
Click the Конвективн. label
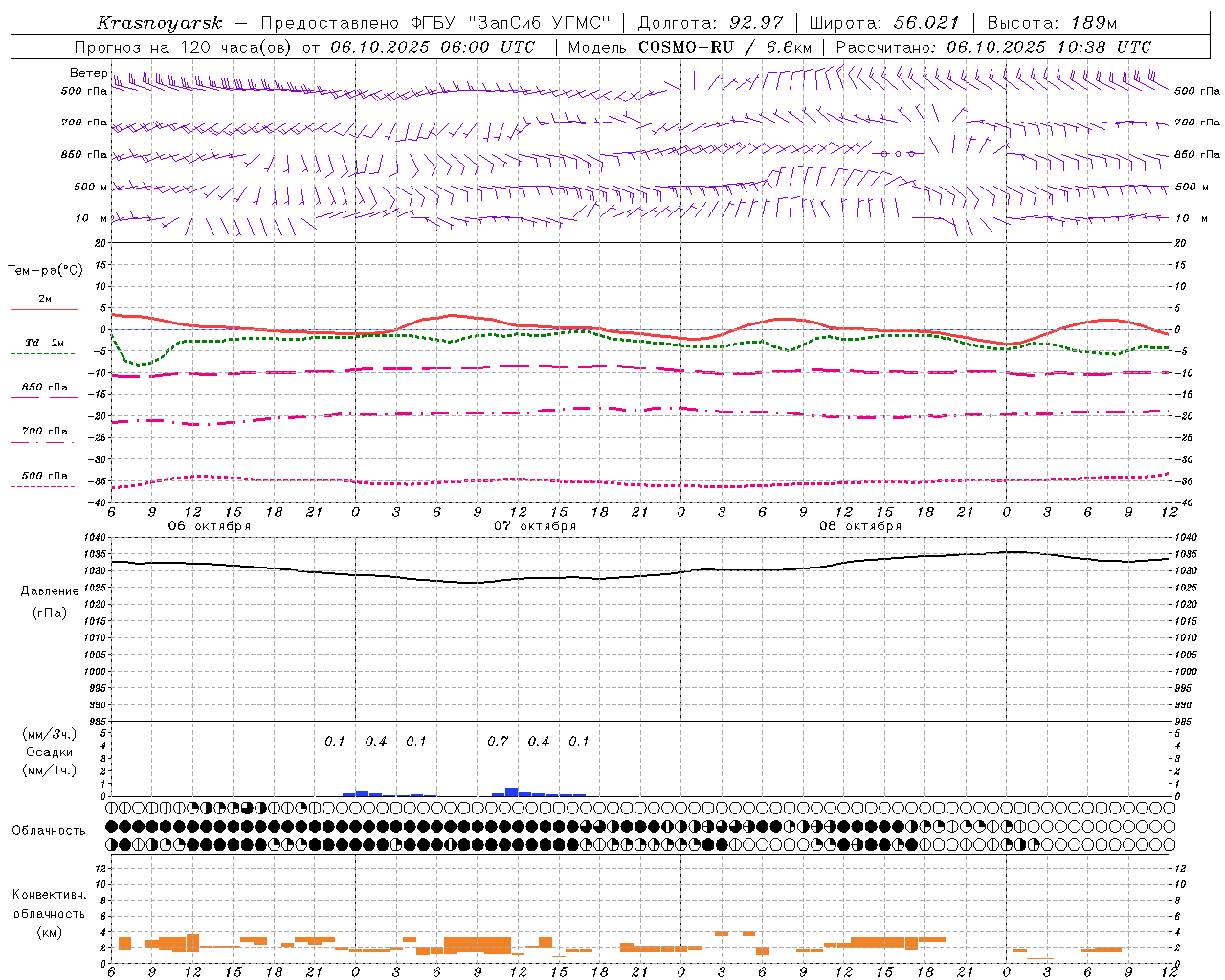click(x=49, y=895)
